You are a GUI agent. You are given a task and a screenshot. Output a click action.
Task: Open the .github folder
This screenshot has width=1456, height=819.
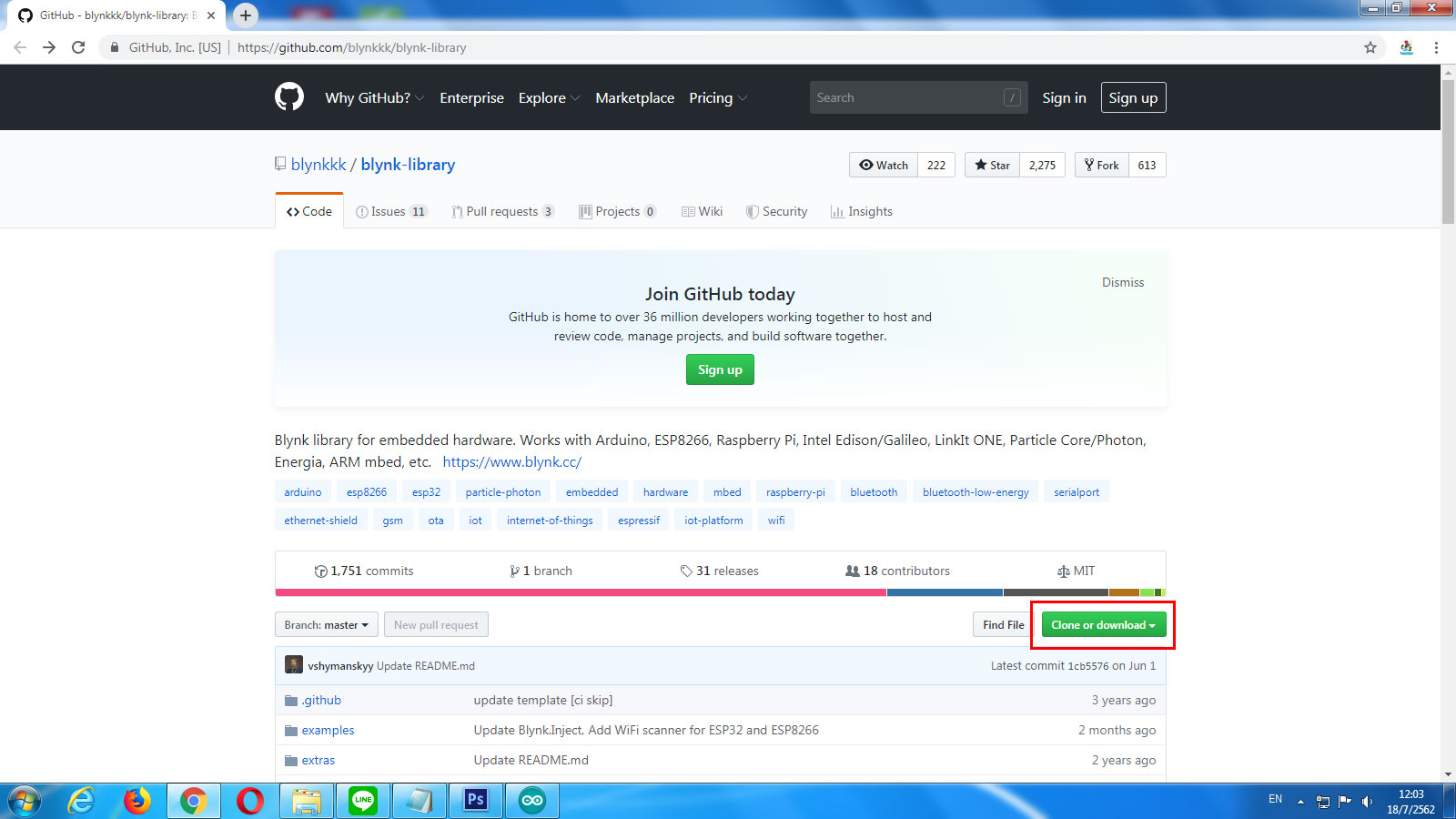(321, 700)
